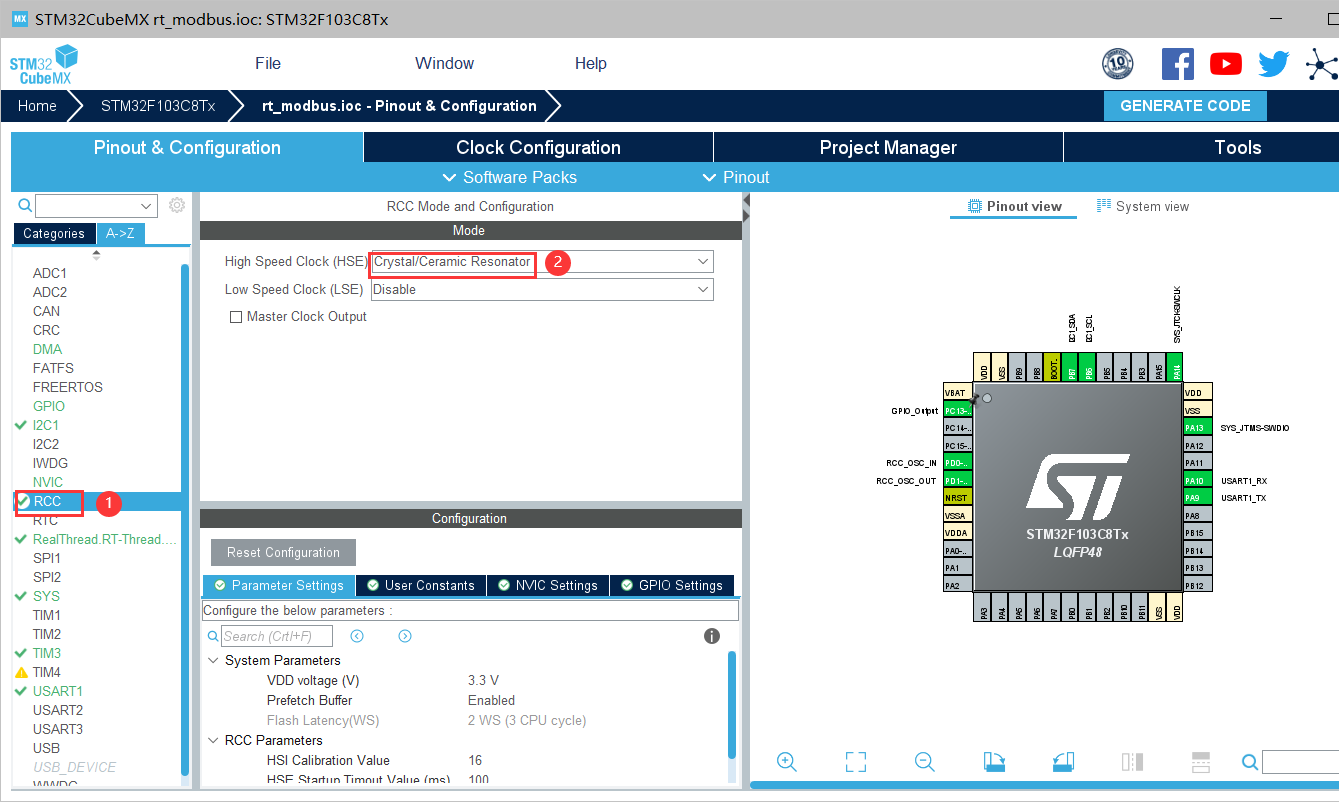This screenshot has height=802, width=1339.
Task: Focus the pinout search field
Action: [1300, 763]
